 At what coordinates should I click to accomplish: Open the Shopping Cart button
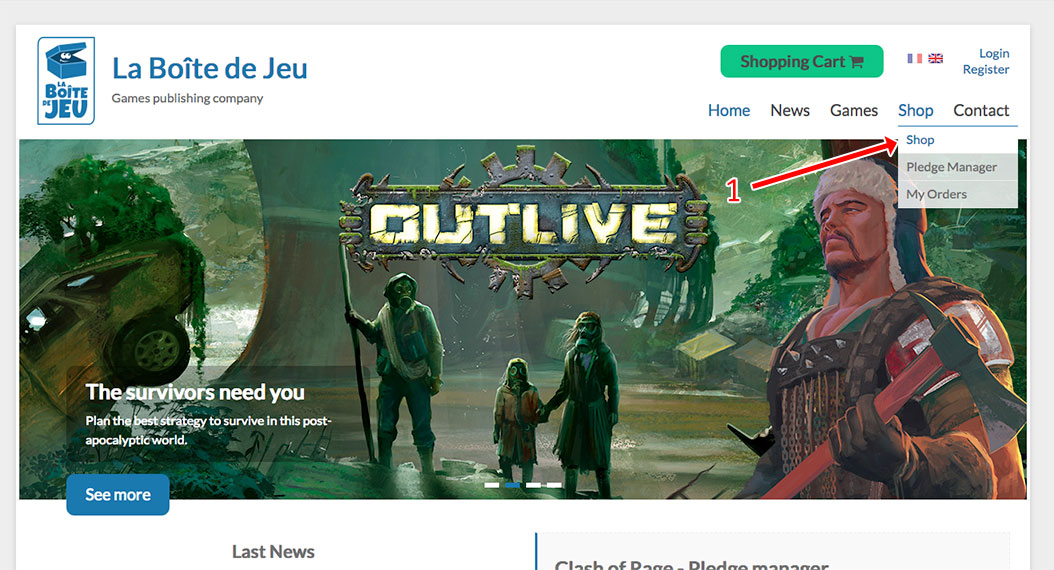click(802, 61)
